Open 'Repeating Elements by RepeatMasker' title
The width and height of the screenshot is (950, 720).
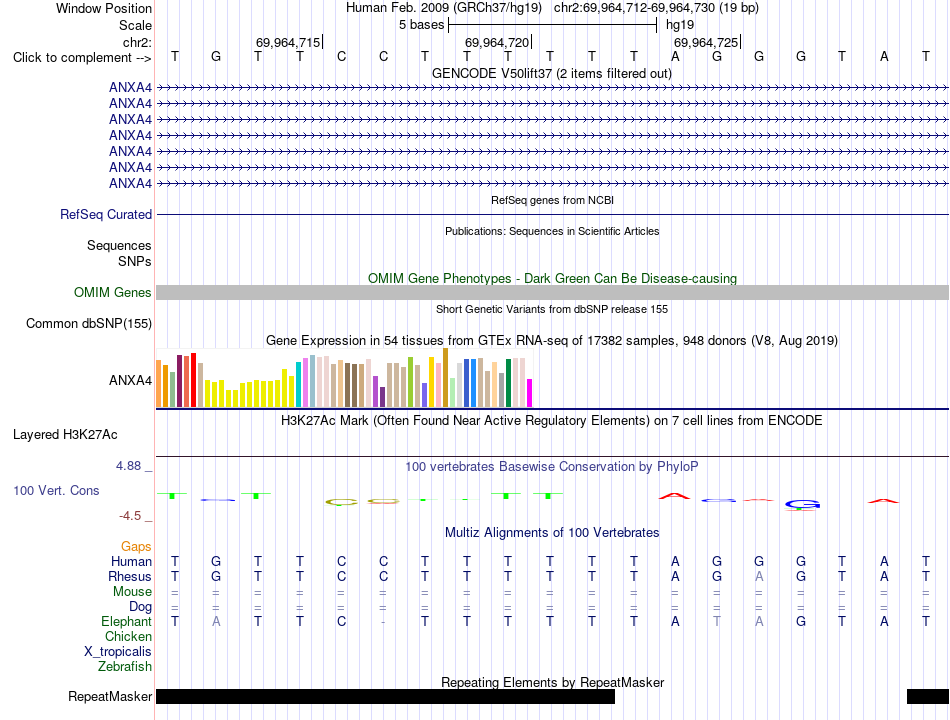pos(553,682)
